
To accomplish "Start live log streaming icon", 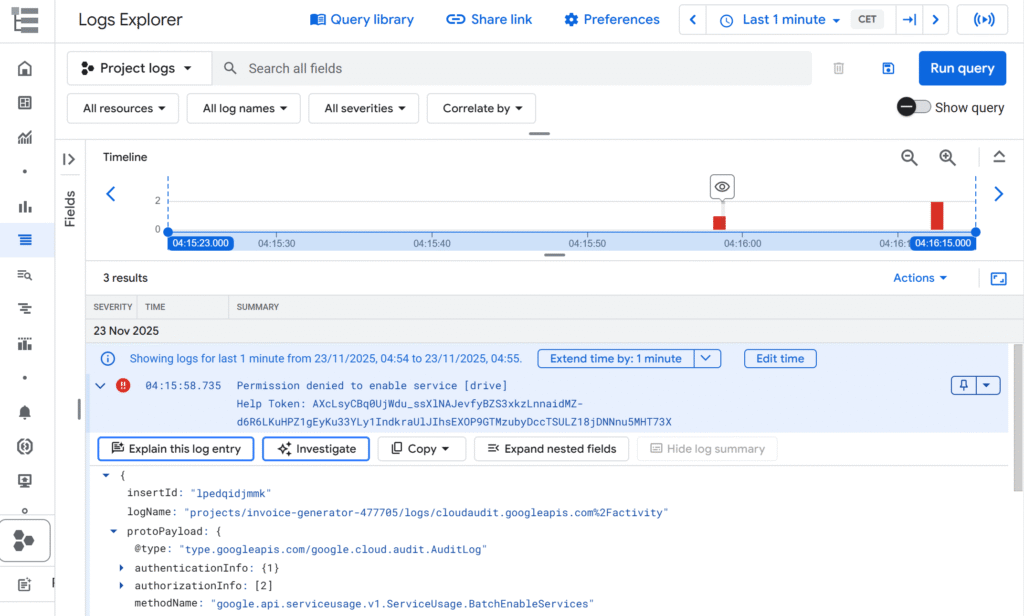I will (981, 20).
